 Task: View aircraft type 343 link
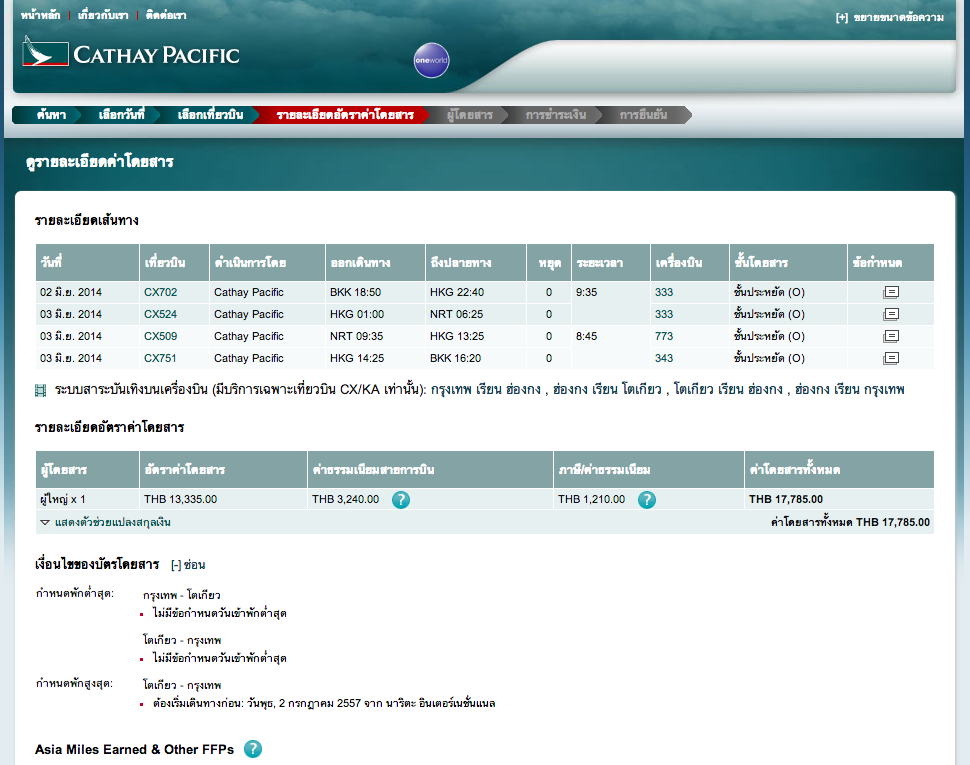point(664,358)
